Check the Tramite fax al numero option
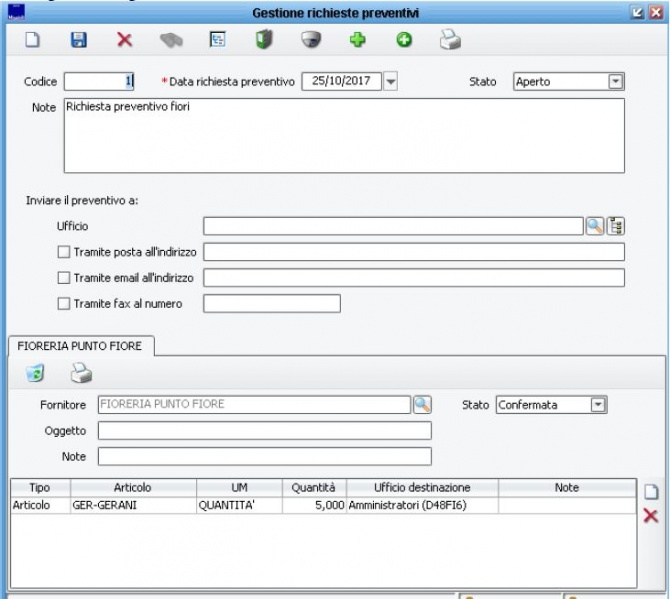Viewport: 670px width, 599px height. (x=64, y=304)
